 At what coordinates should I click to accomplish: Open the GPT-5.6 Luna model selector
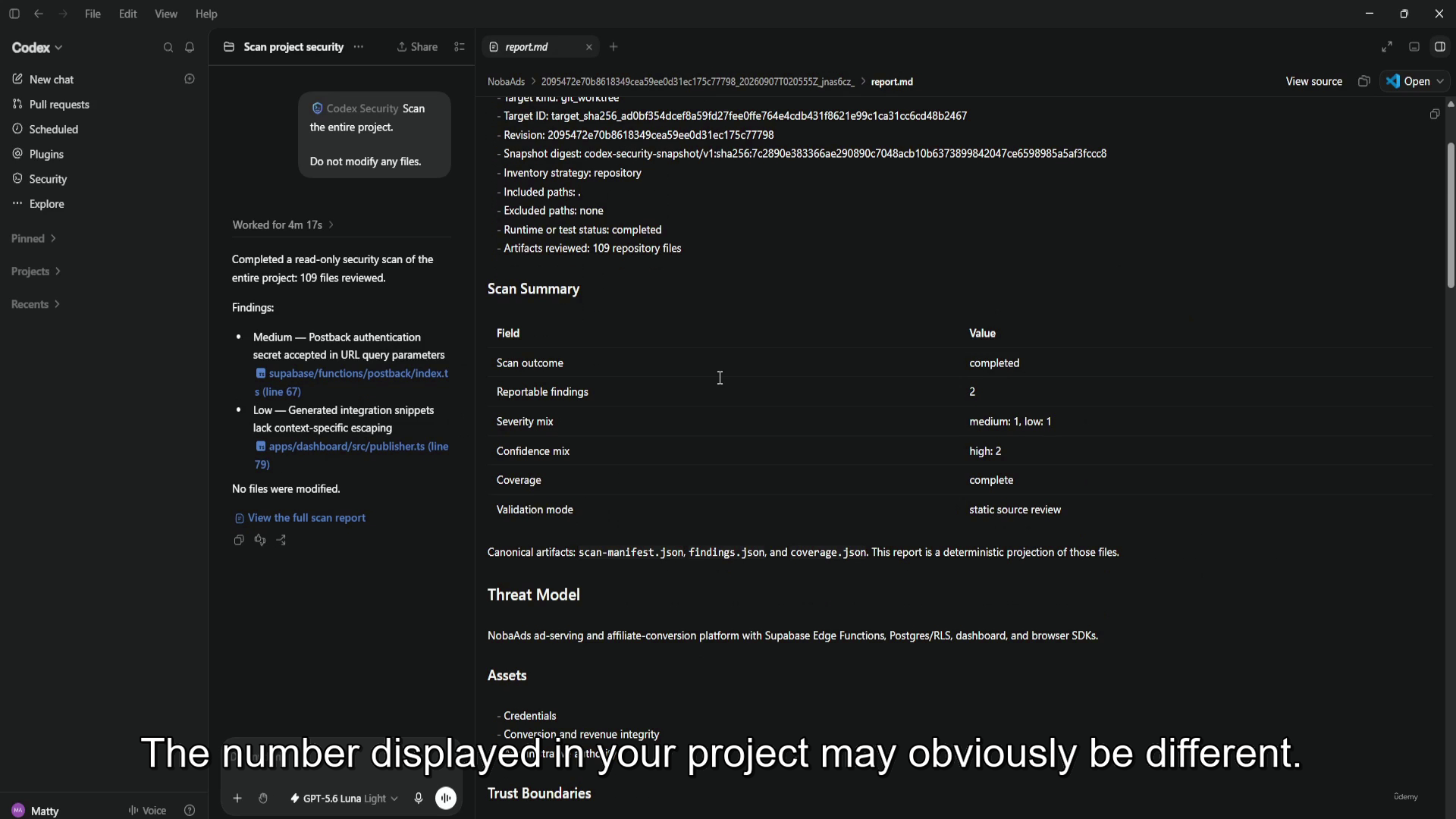tap(344, 799)
